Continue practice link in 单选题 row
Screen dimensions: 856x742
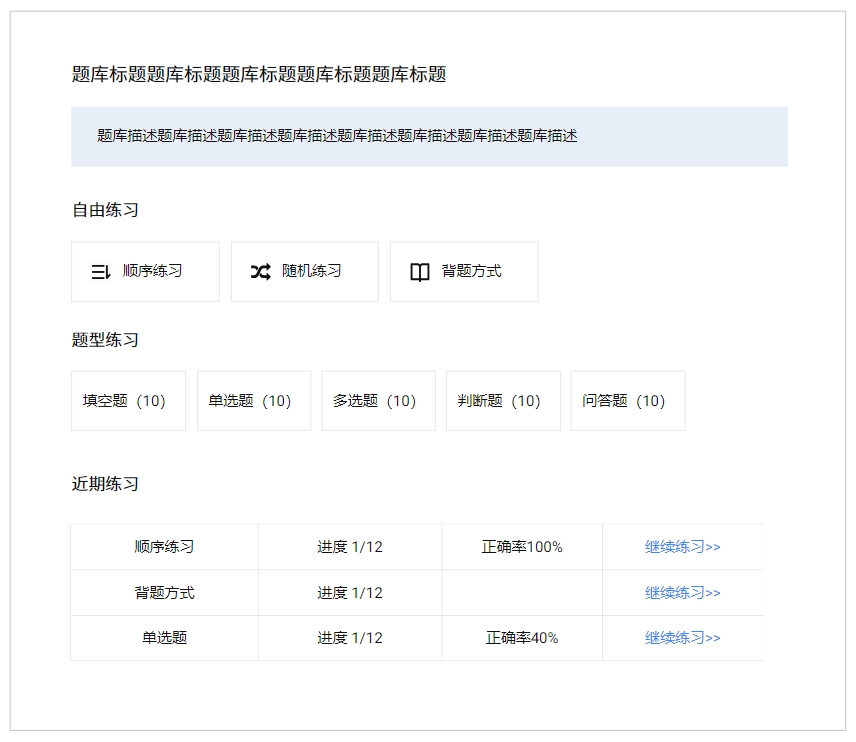click(682, 638)
